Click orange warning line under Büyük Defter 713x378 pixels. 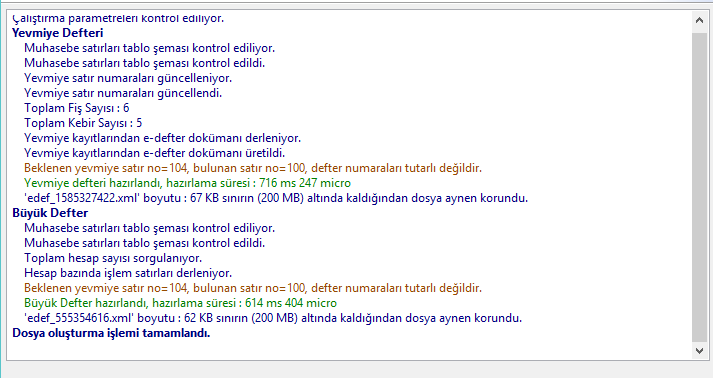253,288
